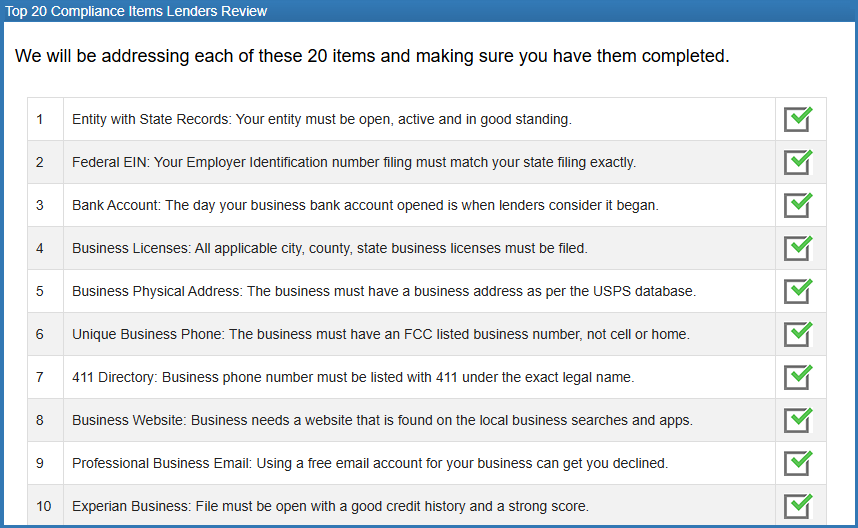Toggle the Professional Business Email checkbox
The width and height of the screenshot is (858, 528).
797,463
